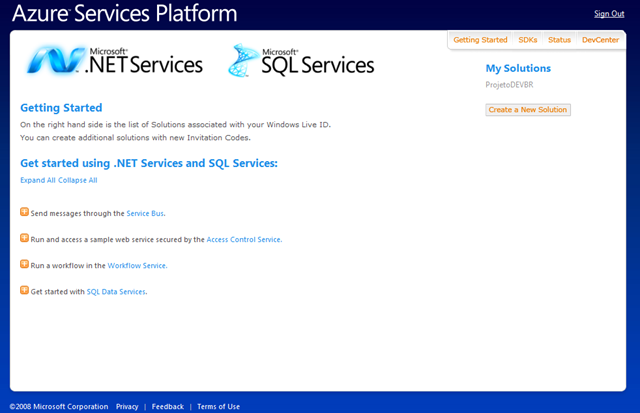This screenshot has width=640, height=413.
Task: Open the Status tab
Action: pos(559,40)
